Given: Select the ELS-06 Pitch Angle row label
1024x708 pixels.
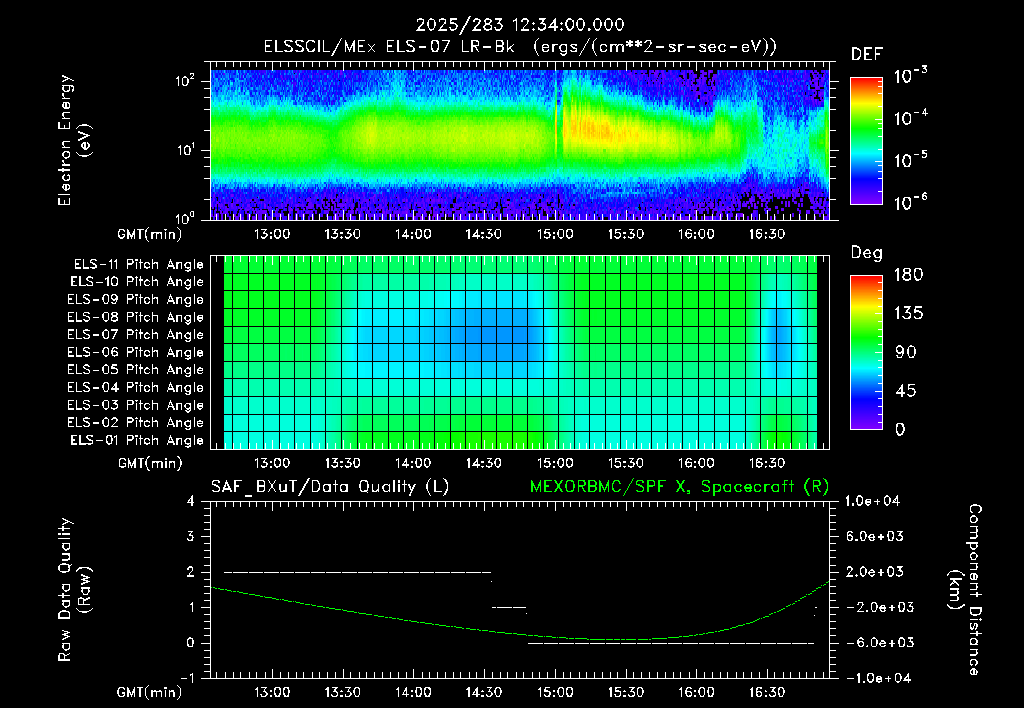Looking at the screenshot, I should 136,353.
